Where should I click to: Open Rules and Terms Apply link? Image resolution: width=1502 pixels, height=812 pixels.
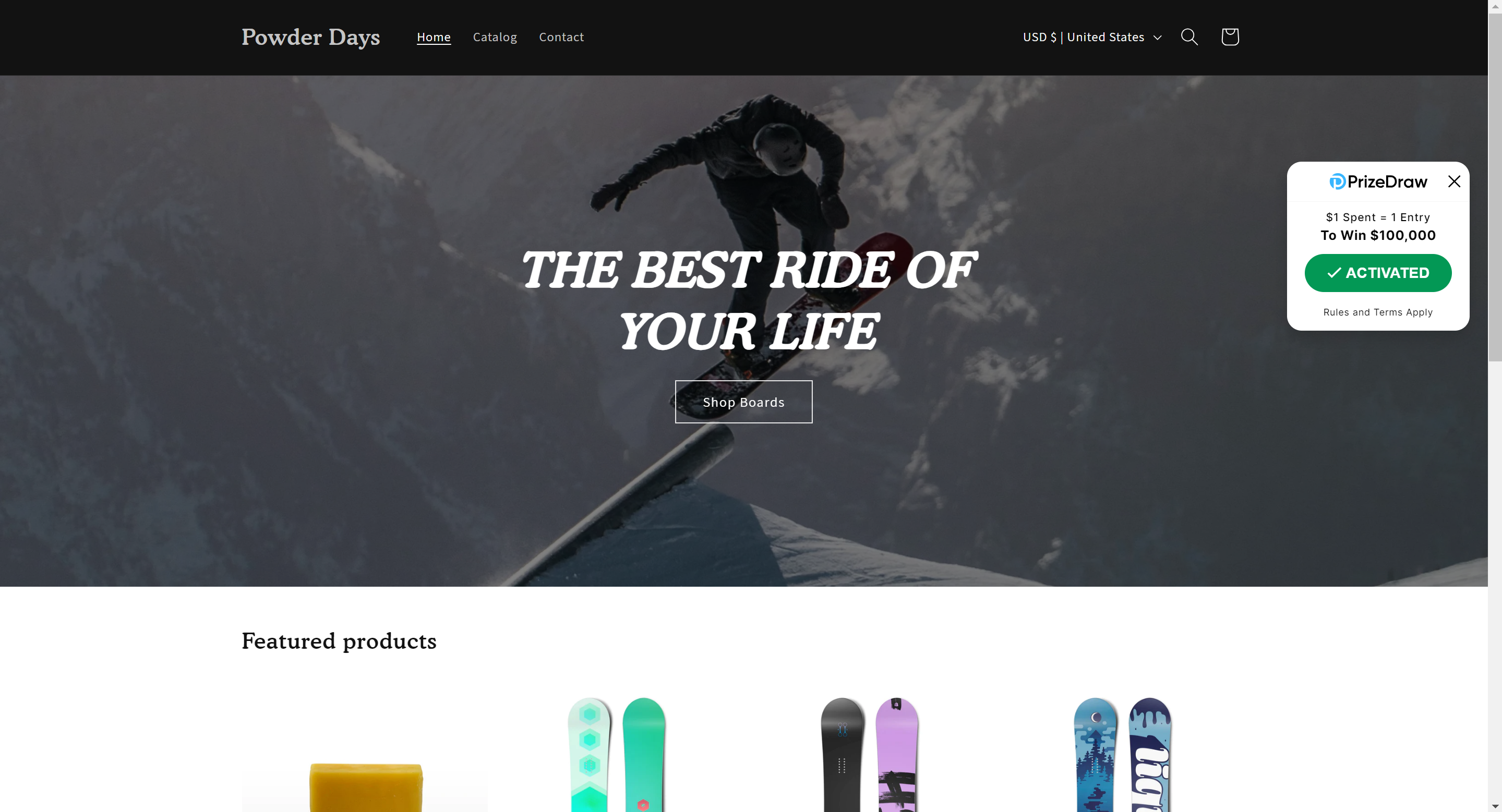click(x=1377, y=312)
